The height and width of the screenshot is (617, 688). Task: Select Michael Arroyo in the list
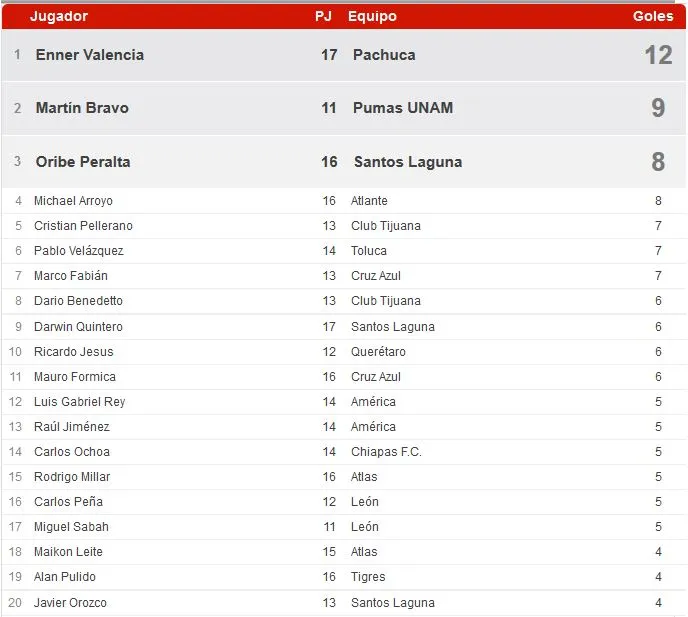pos(73,201)
